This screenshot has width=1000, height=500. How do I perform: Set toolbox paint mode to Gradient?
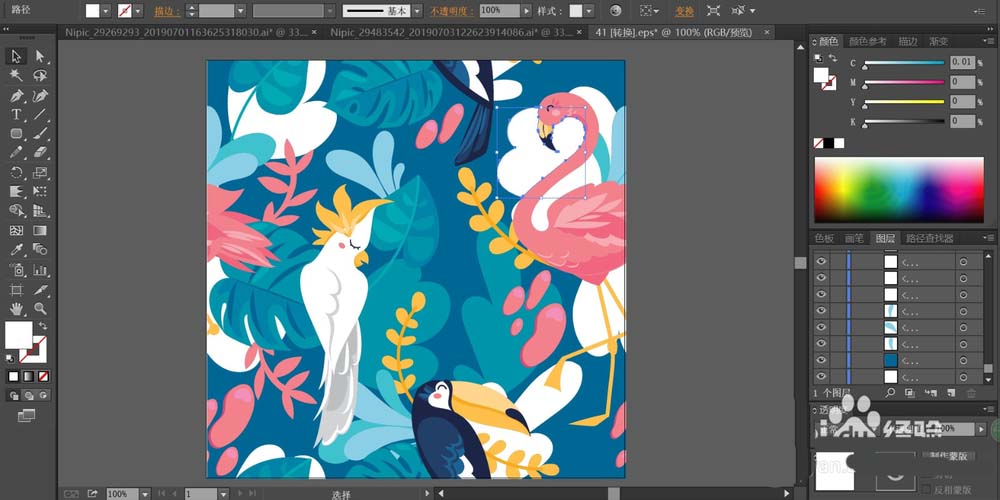[x=29, y=377]
